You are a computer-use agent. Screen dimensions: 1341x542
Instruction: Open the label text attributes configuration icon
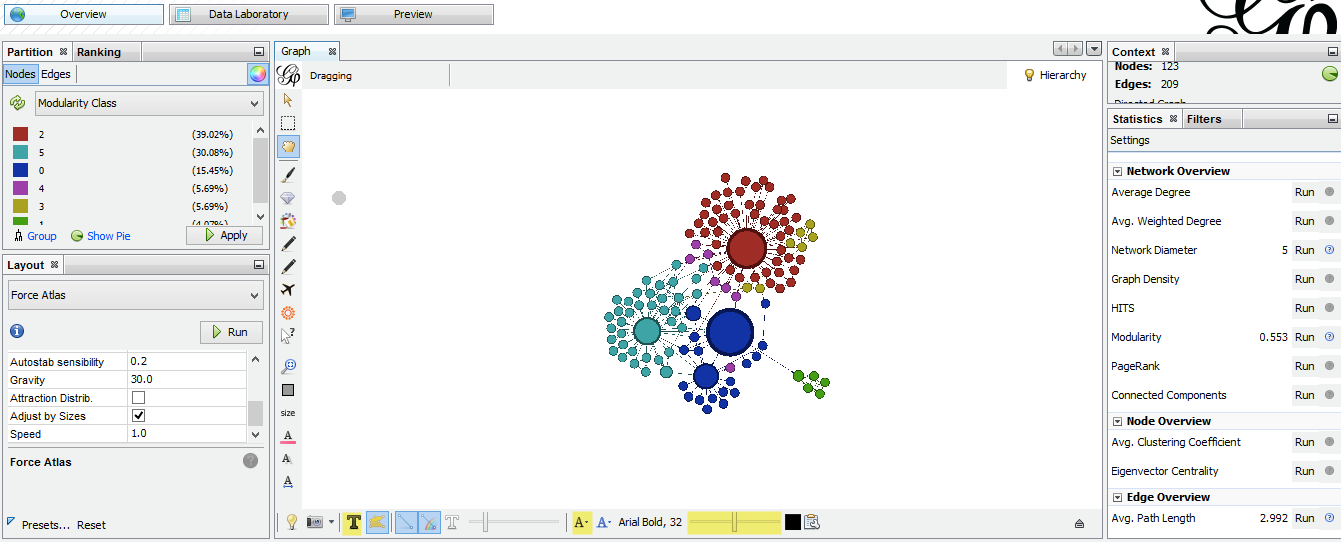coord(812,522)
